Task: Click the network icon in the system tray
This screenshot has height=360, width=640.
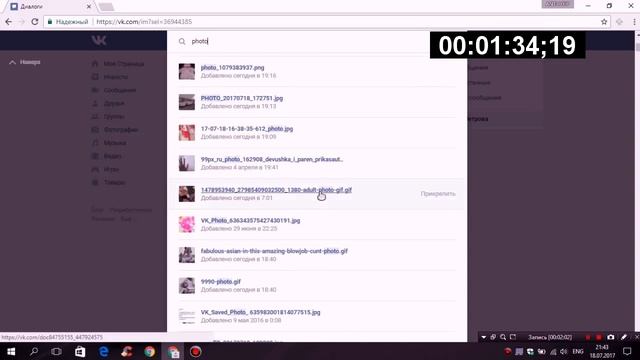Action: point(553,351)
